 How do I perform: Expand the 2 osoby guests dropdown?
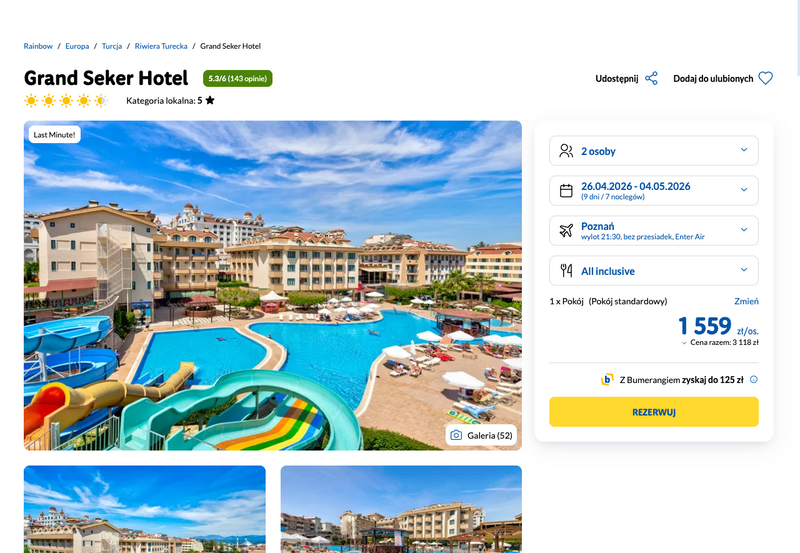tap(654, 150)
